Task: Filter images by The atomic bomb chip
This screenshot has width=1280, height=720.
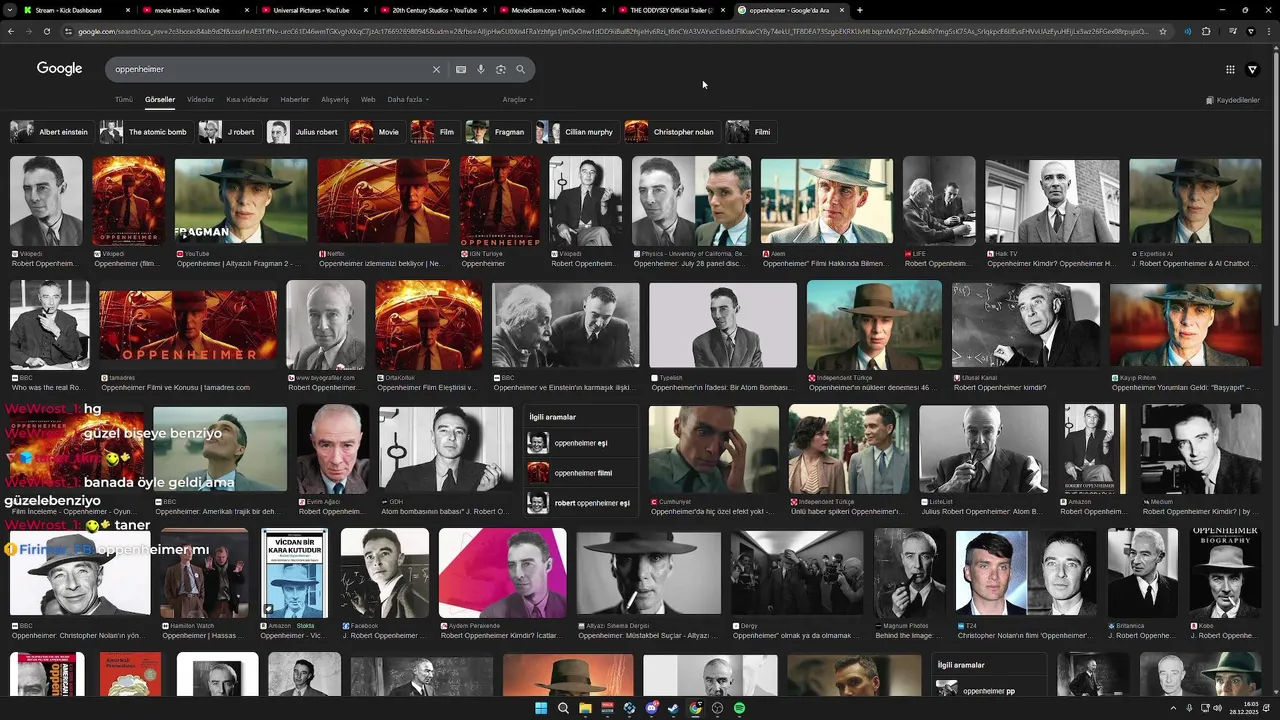Action: pyautogui.click(x=145, y=132)
